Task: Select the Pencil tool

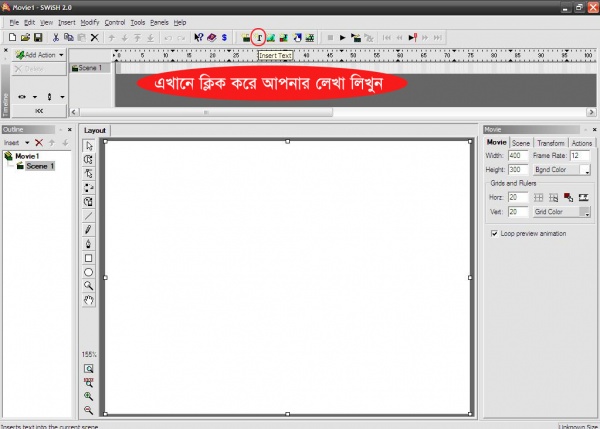Action: (x=88, y=230)
